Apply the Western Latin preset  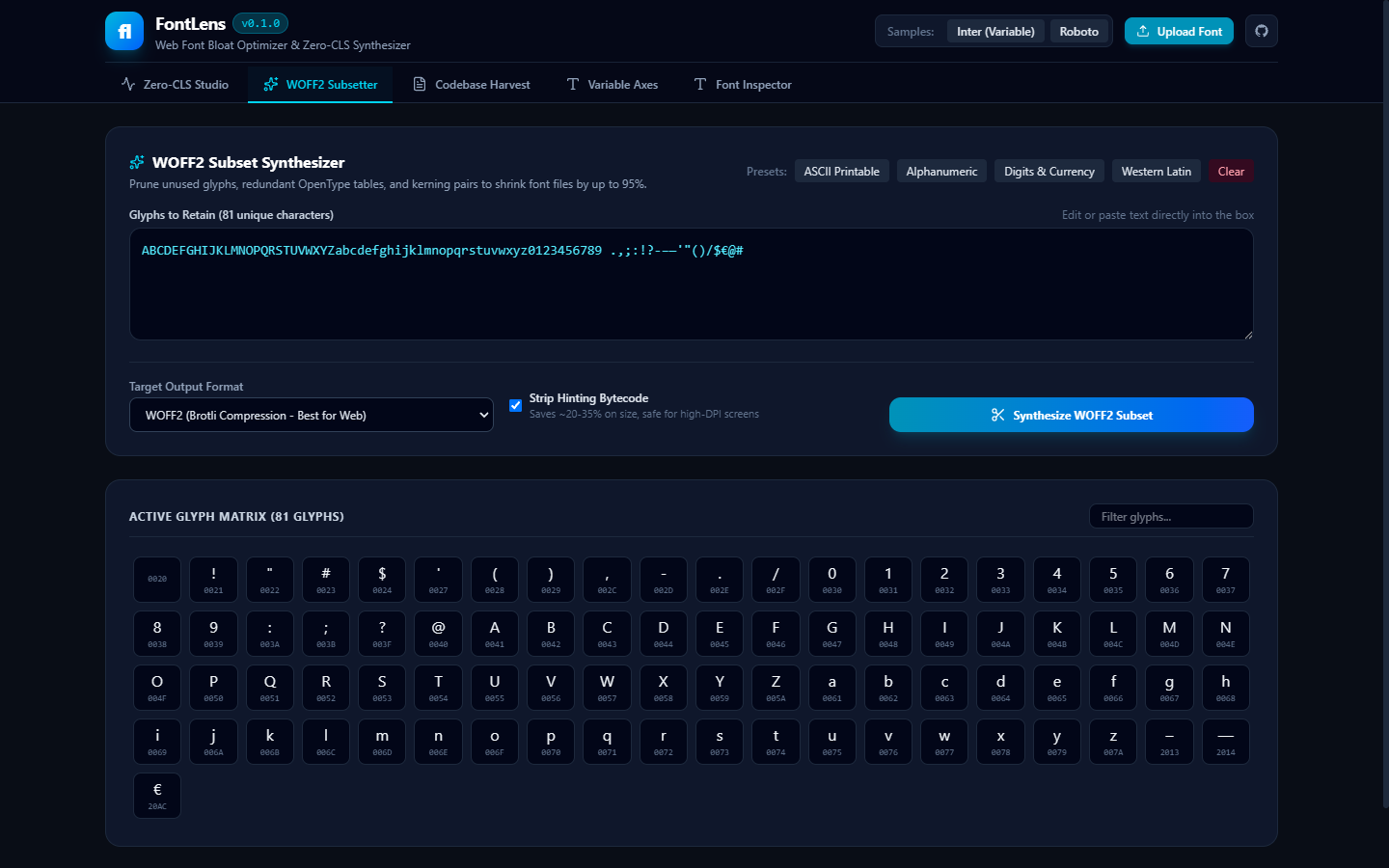(x=1156, y=172)
